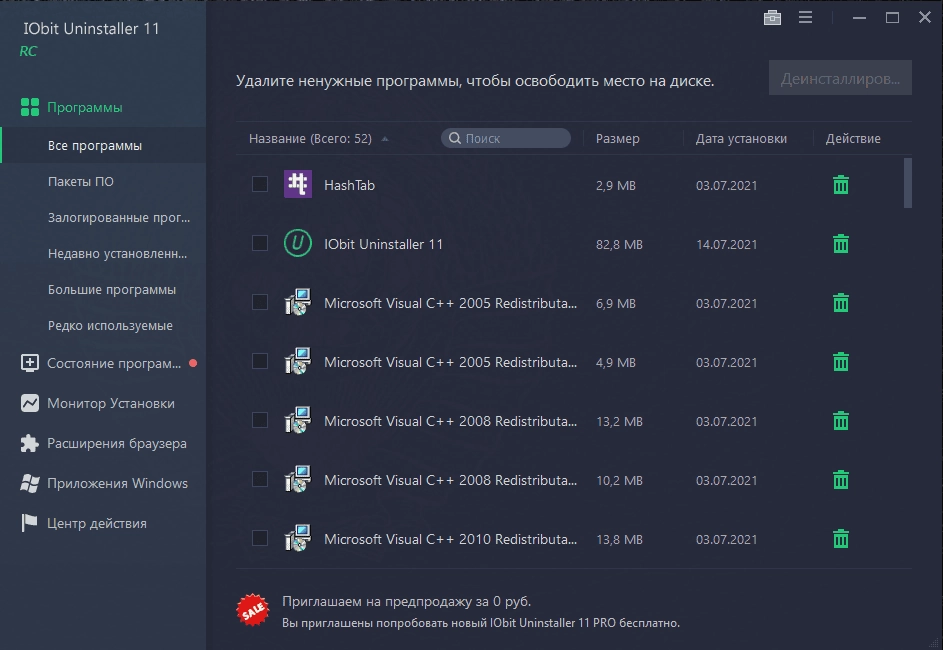Select the HashTab program name
The width and height of the screenshot is (943, 650).
coord(349,185)
